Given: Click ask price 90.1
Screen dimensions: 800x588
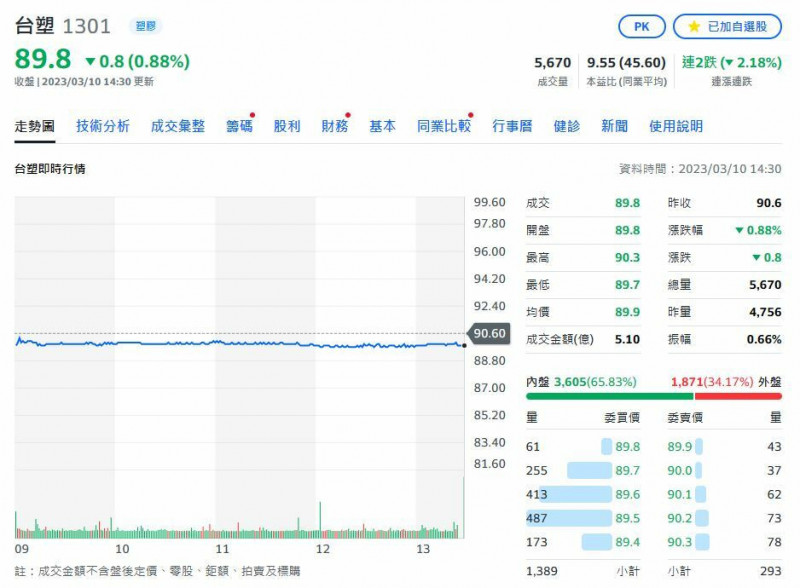Looking at the screenshot, I should tap(680, 495).
